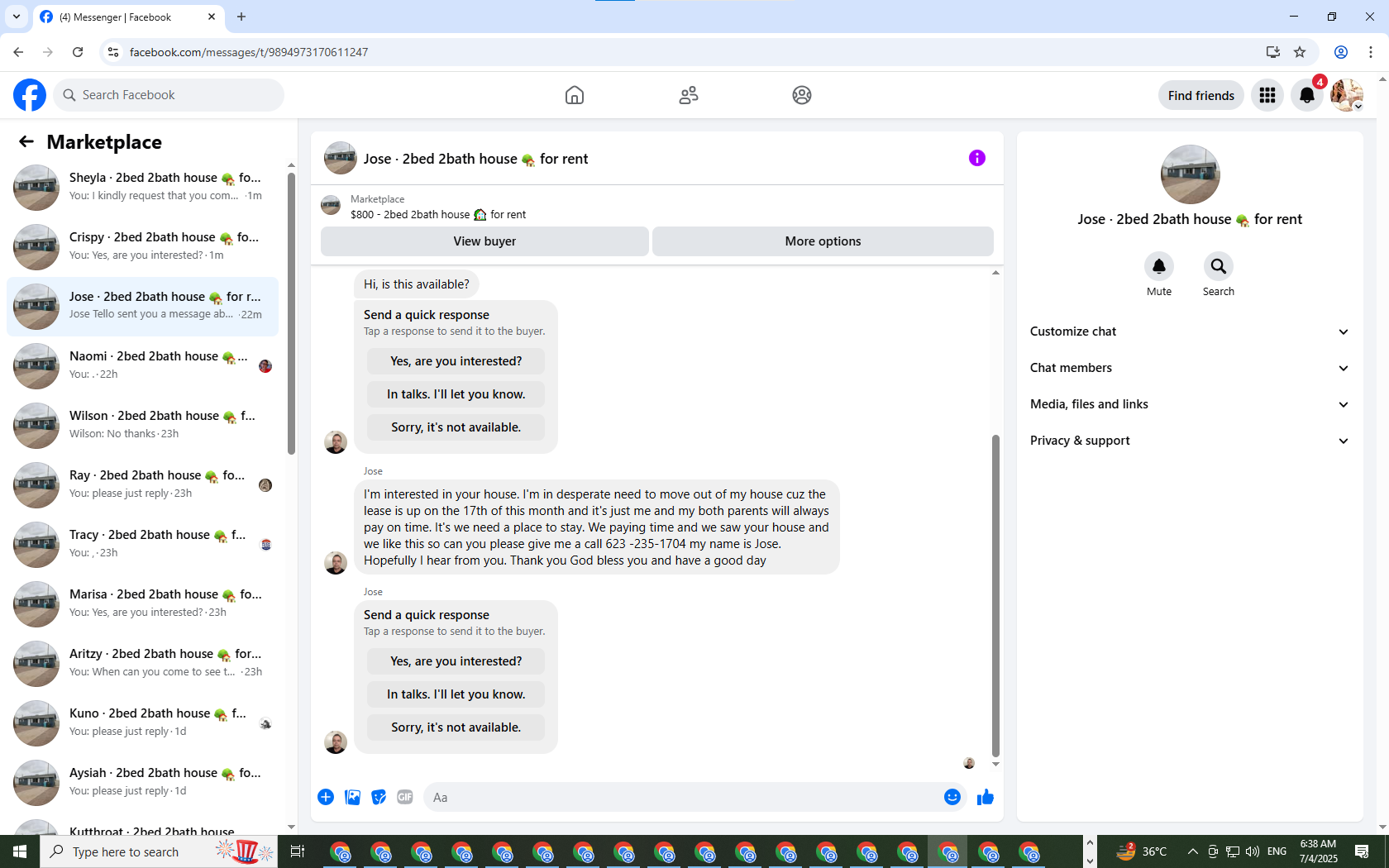Click the More options button
Viewport: 1389px width, 868px height.
823,241
